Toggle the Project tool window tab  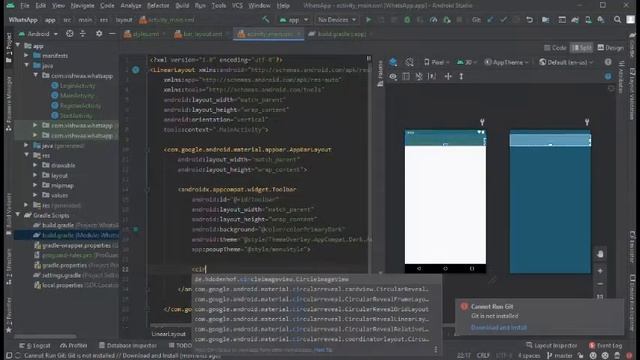9,49
